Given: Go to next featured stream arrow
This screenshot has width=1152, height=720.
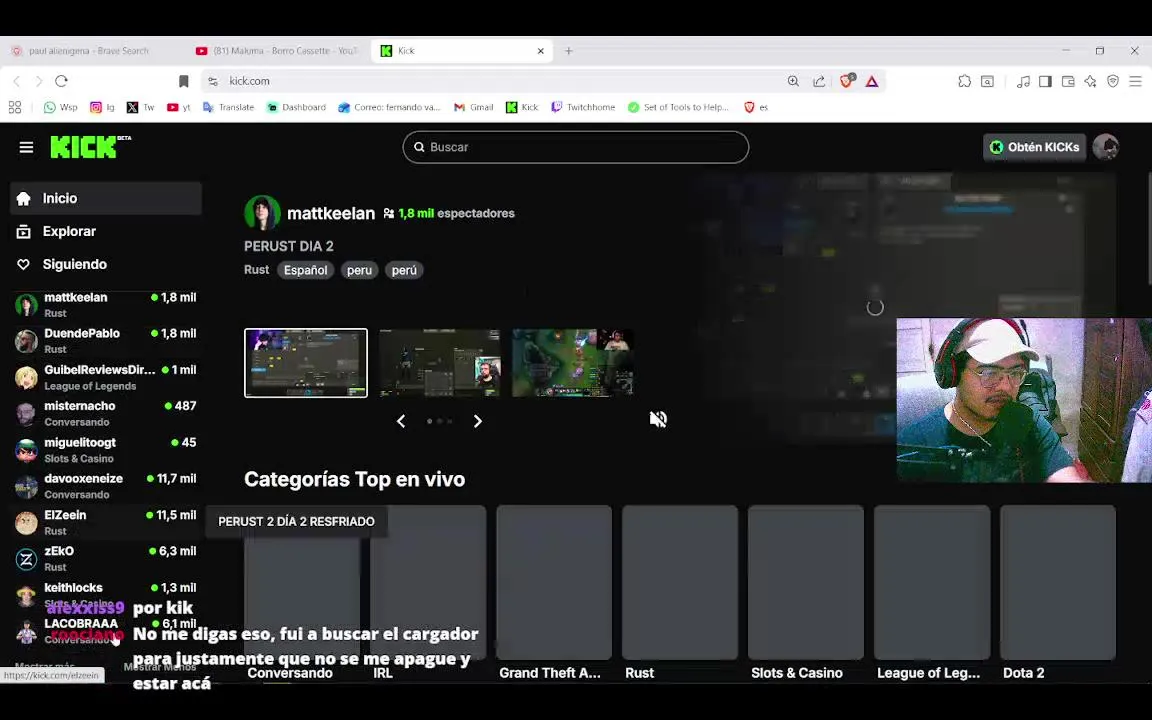Looking at the screenshot, I should [478, 421].
